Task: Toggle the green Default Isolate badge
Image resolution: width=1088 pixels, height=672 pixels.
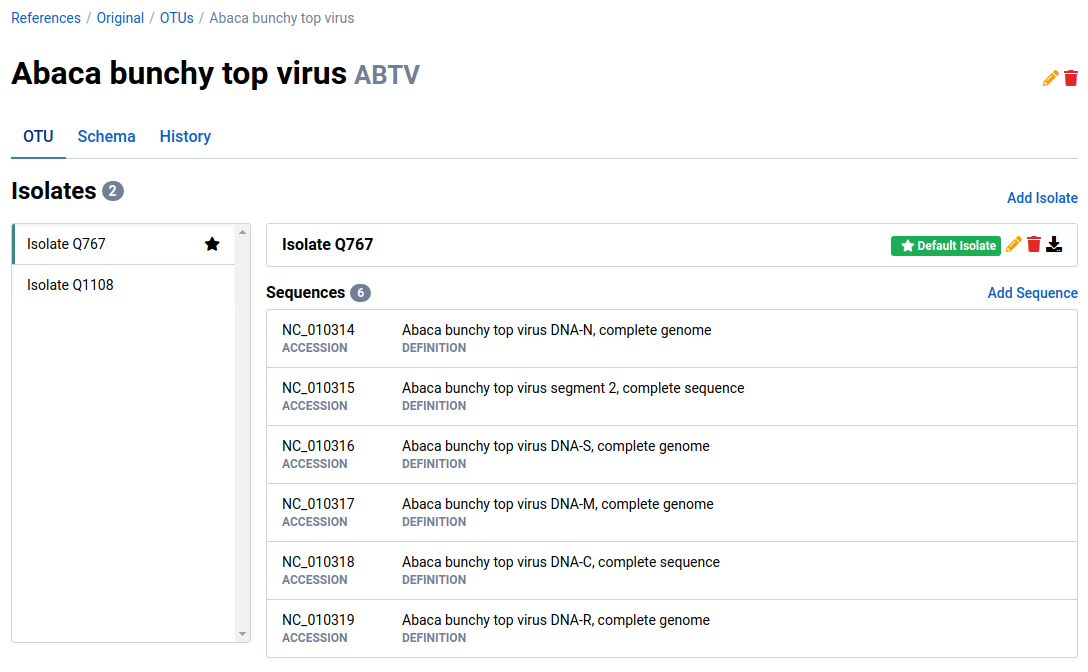Action: point(945,245)
